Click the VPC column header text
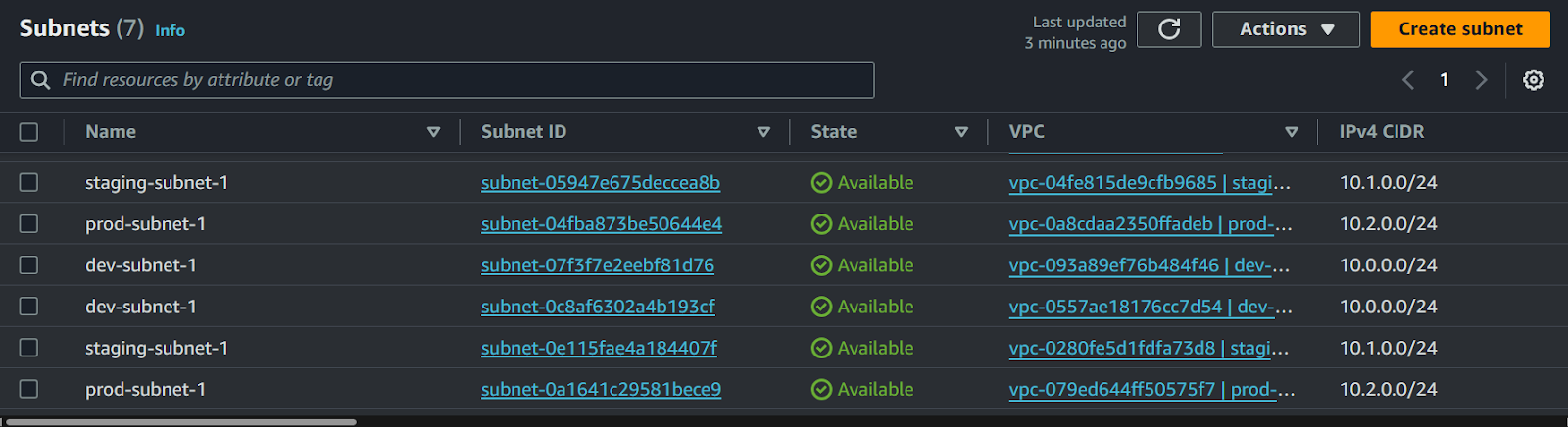 (1027, 132)
